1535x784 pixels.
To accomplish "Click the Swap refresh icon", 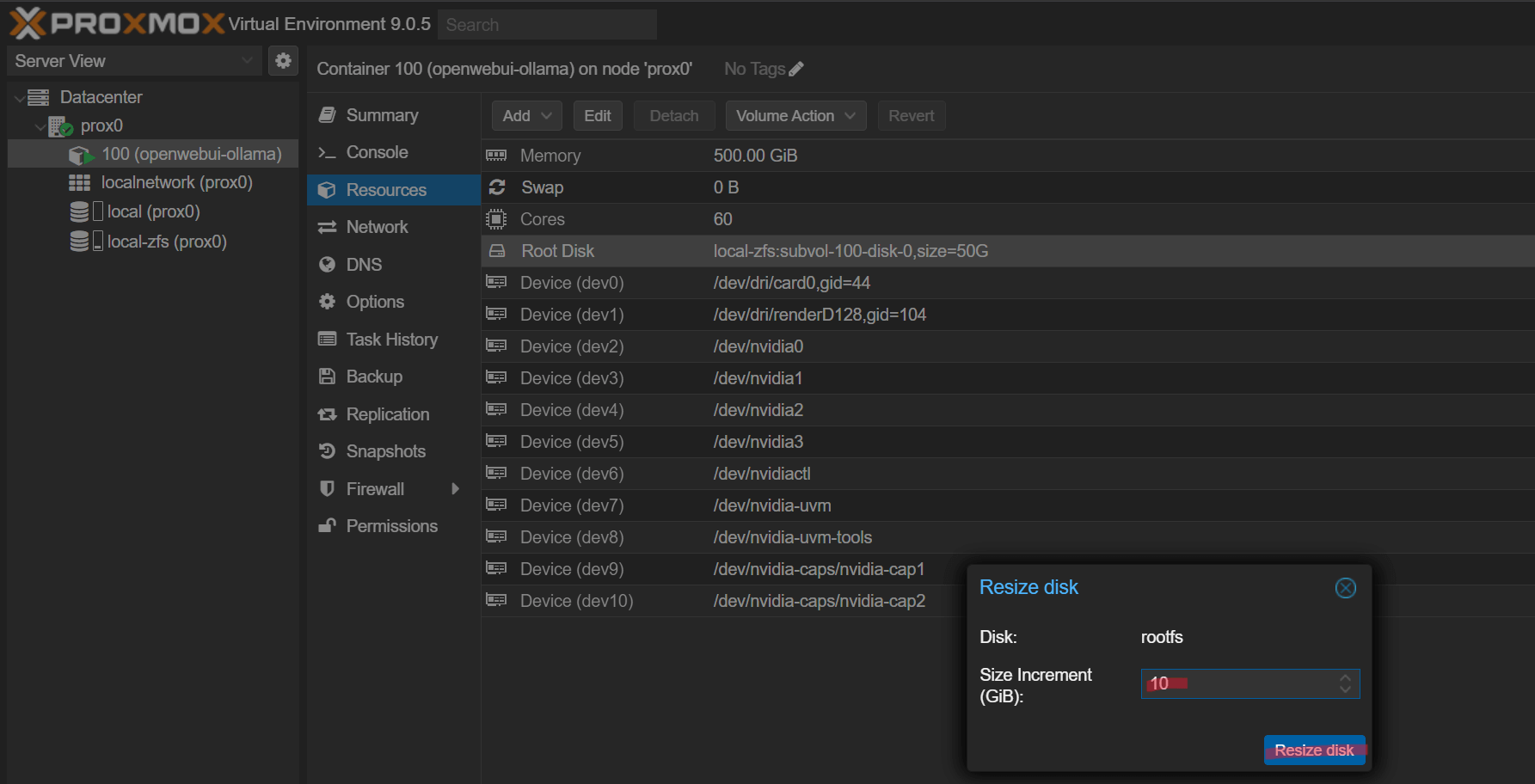I will [497, 187].
